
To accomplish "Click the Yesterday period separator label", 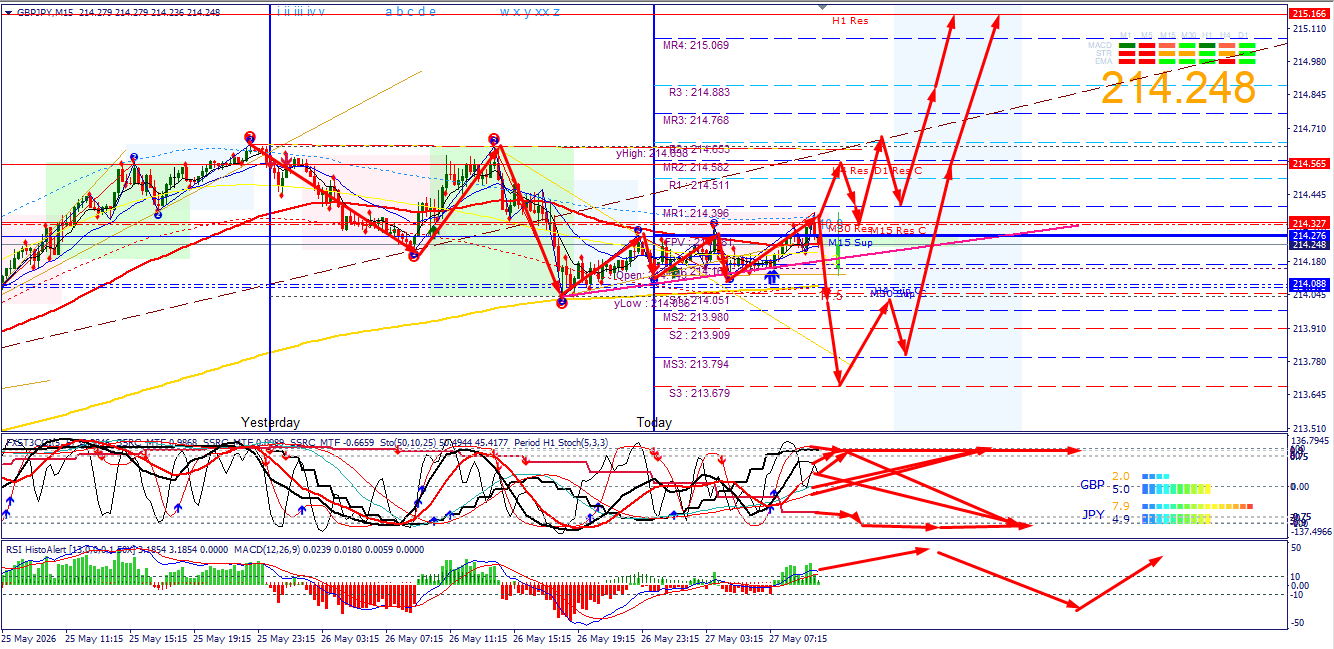I will tap(271, 422).
